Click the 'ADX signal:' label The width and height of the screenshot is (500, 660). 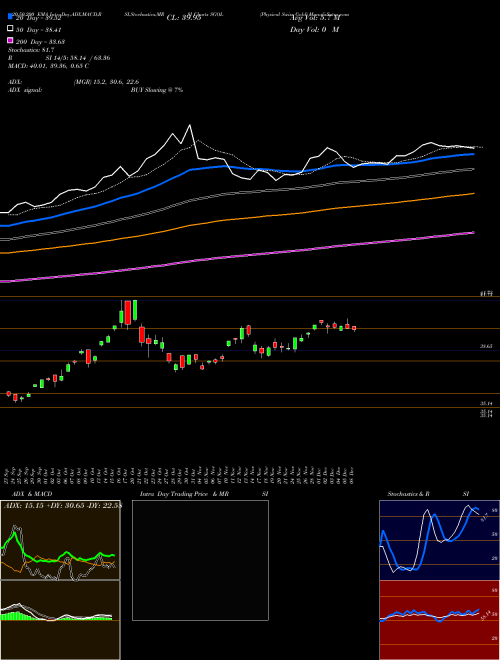click(25, 90)
